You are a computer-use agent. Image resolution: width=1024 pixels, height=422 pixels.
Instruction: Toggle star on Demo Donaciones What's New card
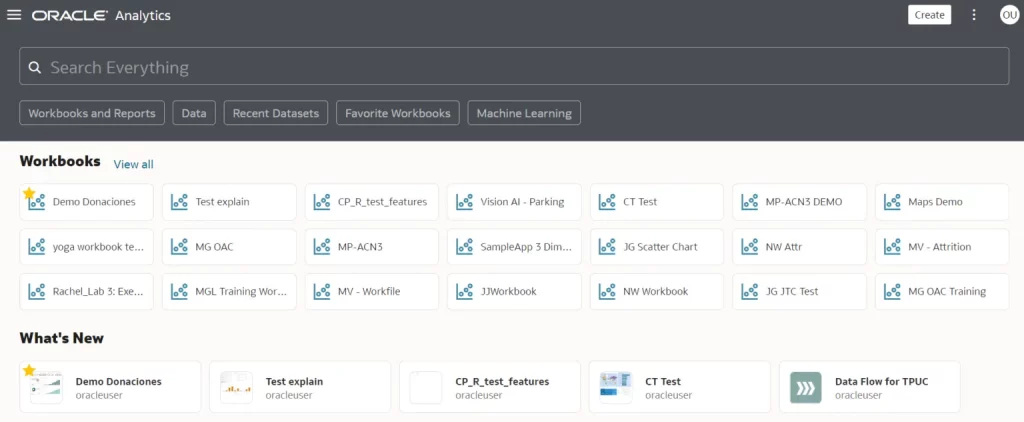tap(29, 371)
